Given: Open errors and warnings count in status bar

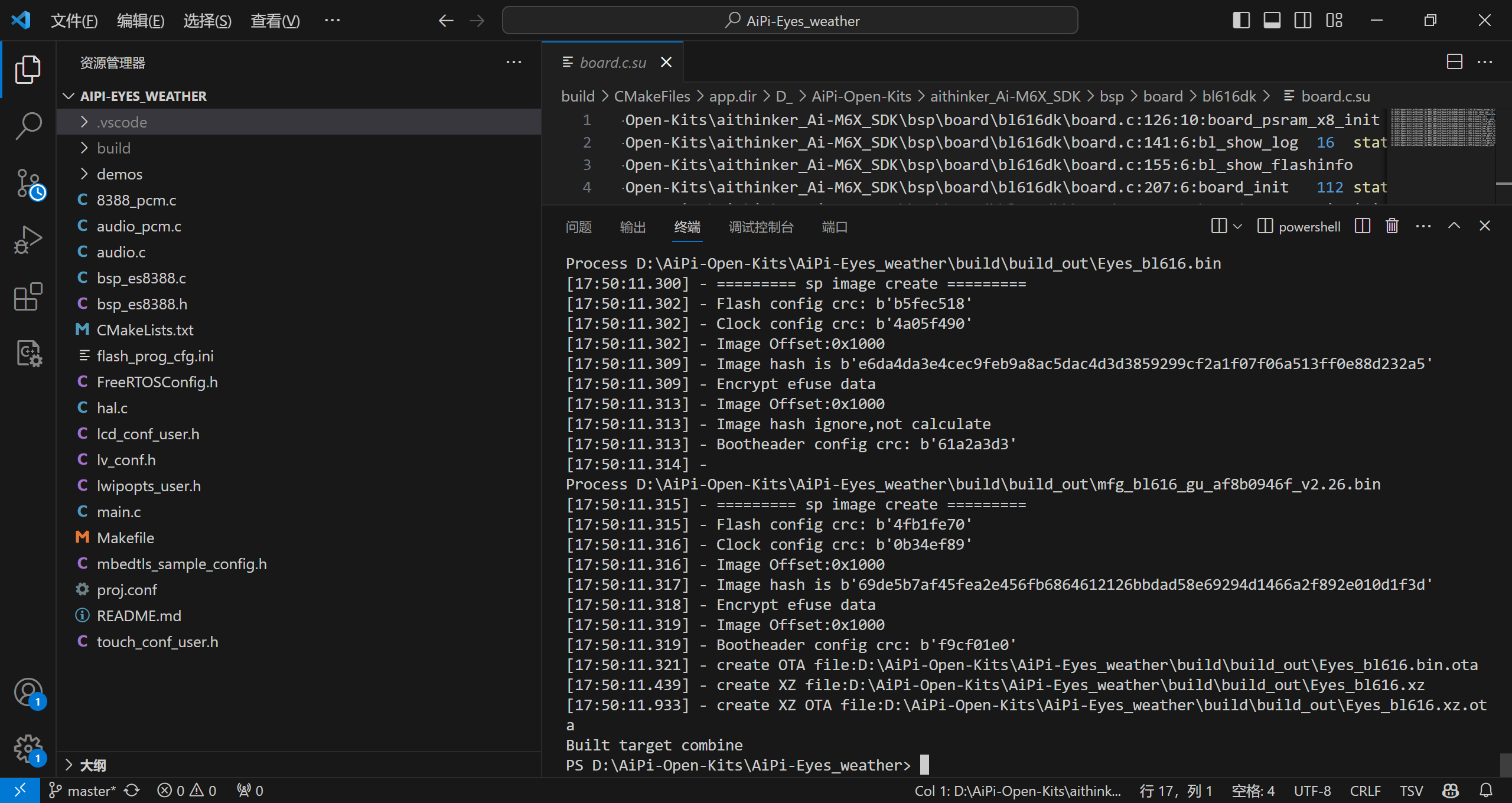Looking at the screenshot, I should click(x=187, y=790).
